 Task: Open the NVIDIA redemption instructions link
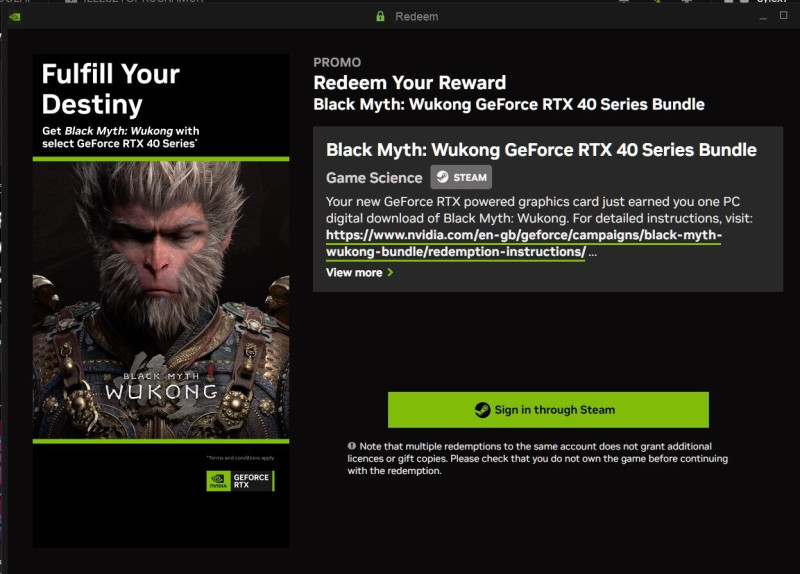(x=523, y=243)
